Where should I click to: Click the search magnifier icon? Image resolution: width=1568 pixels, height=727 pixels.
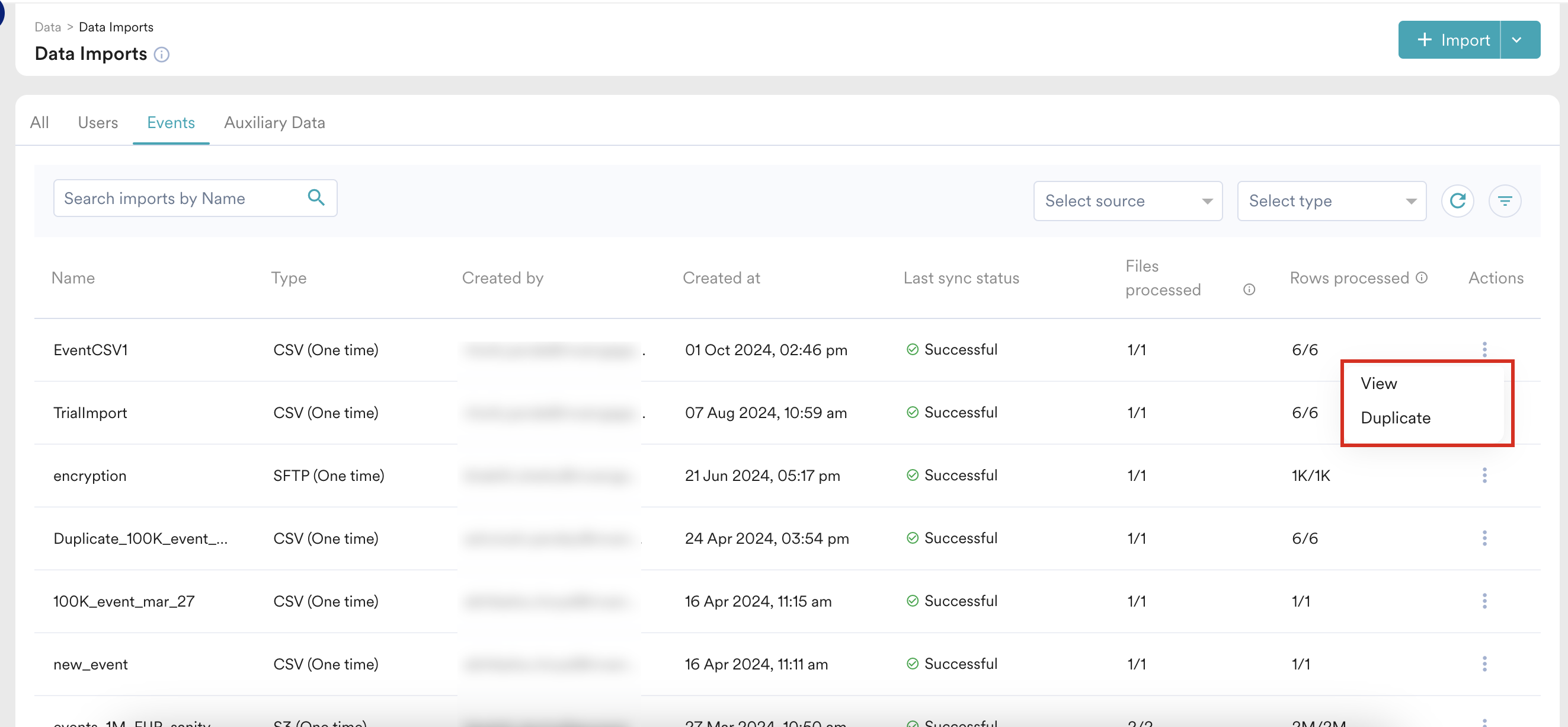pyautogui.click(x=316, y=197)
